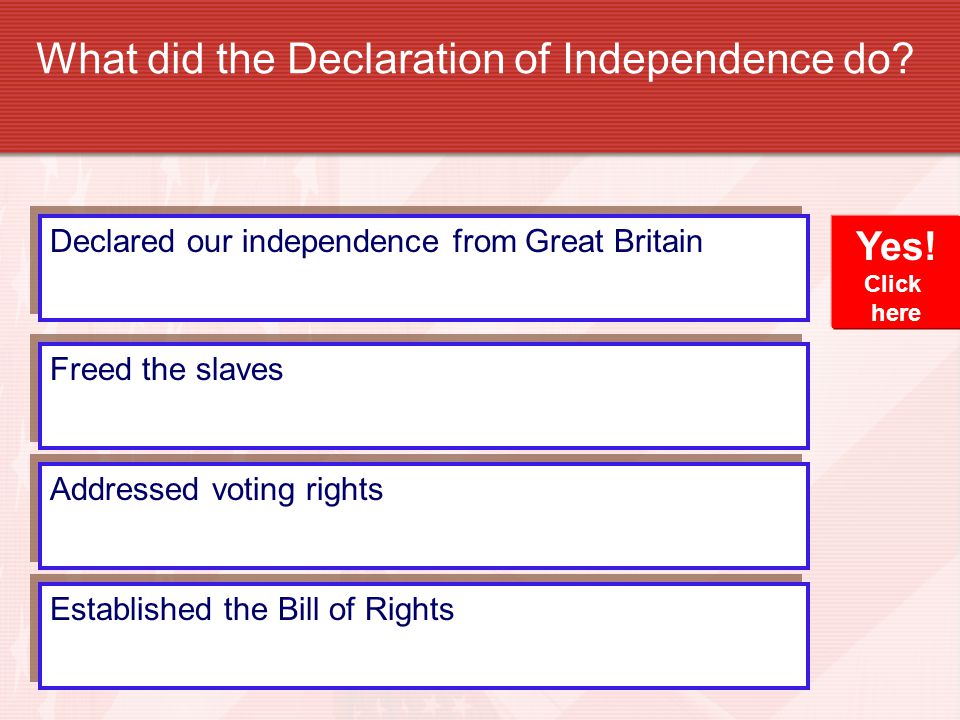
Task: Click "Bill of Rights" text in fourth answer
Action: (366, 609)
